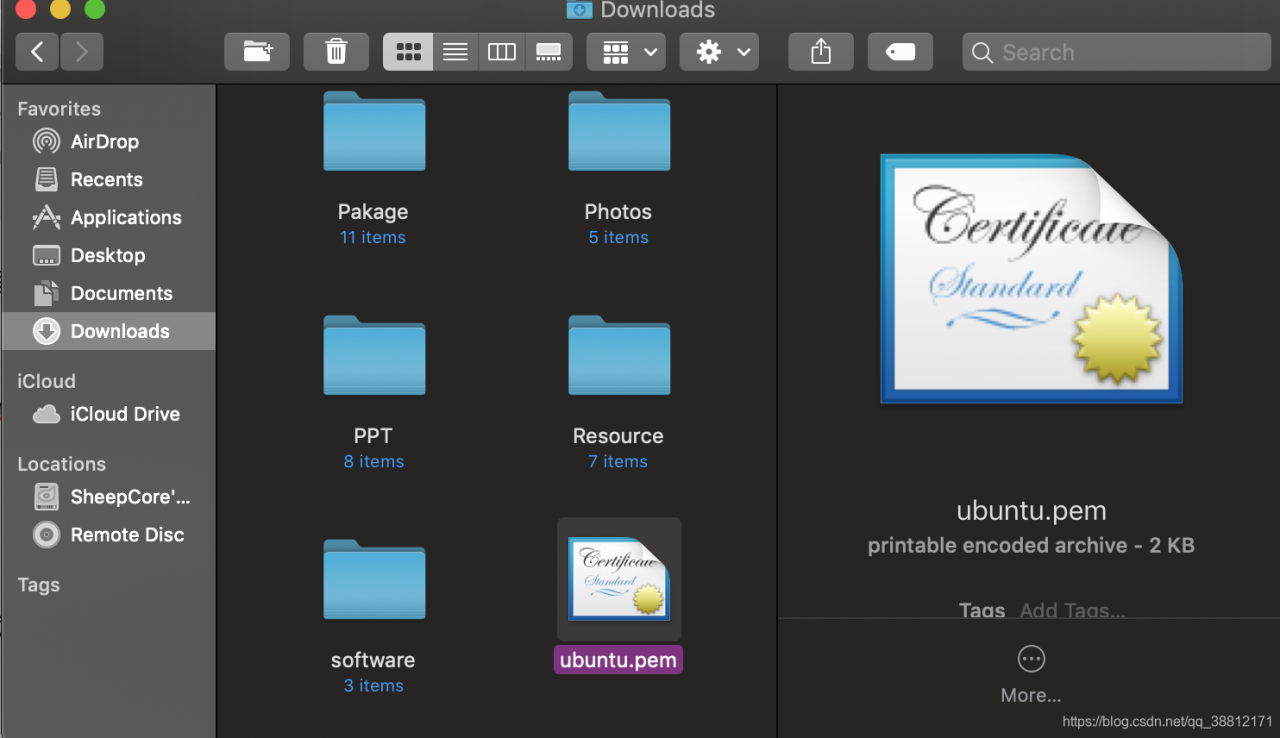This screenshot has width=1280, height=738.
Task: Click the trash delete icon in toolbar
Action: [x=336, y=52]
